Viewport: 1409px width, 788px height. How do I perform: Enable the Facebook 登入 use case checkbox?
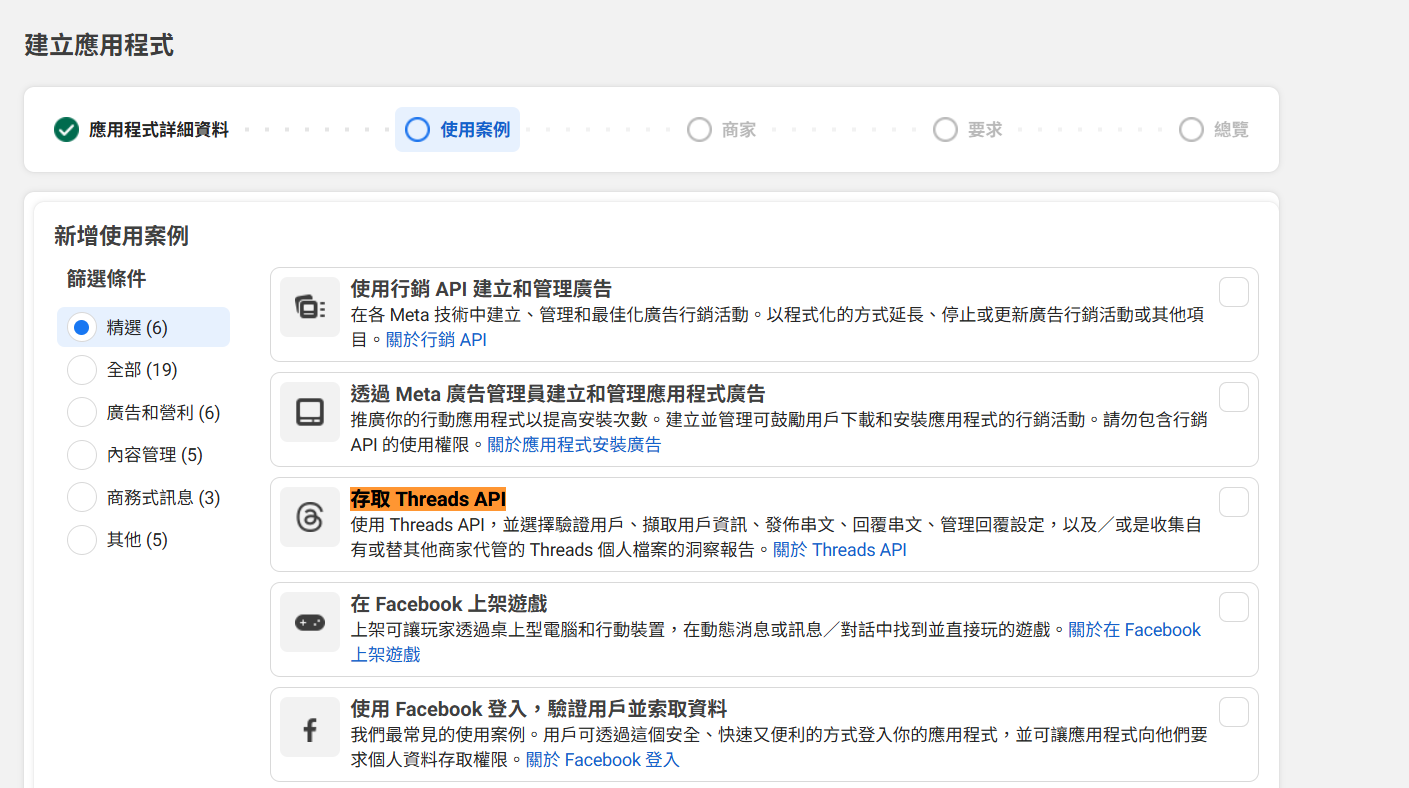pos(1233,712)
